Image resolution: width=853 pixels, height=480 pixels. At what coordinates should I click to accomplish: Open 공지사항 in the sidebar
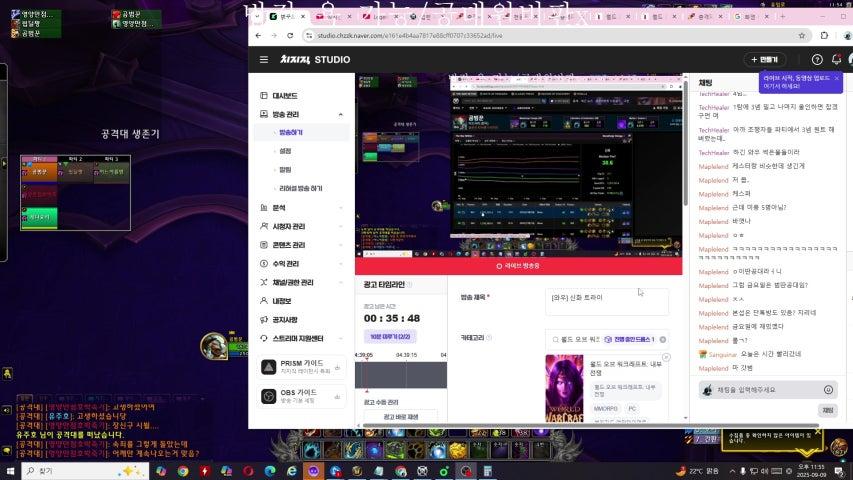(285, 319)
